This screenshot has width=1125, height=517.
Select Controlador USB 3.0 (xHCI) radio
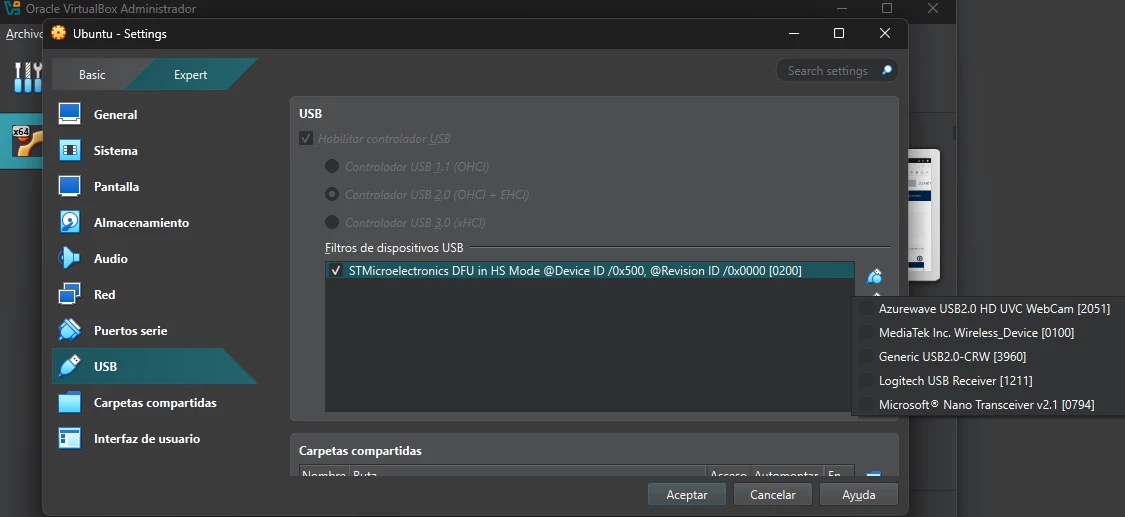pyautogui.click(x=332, y=222)
